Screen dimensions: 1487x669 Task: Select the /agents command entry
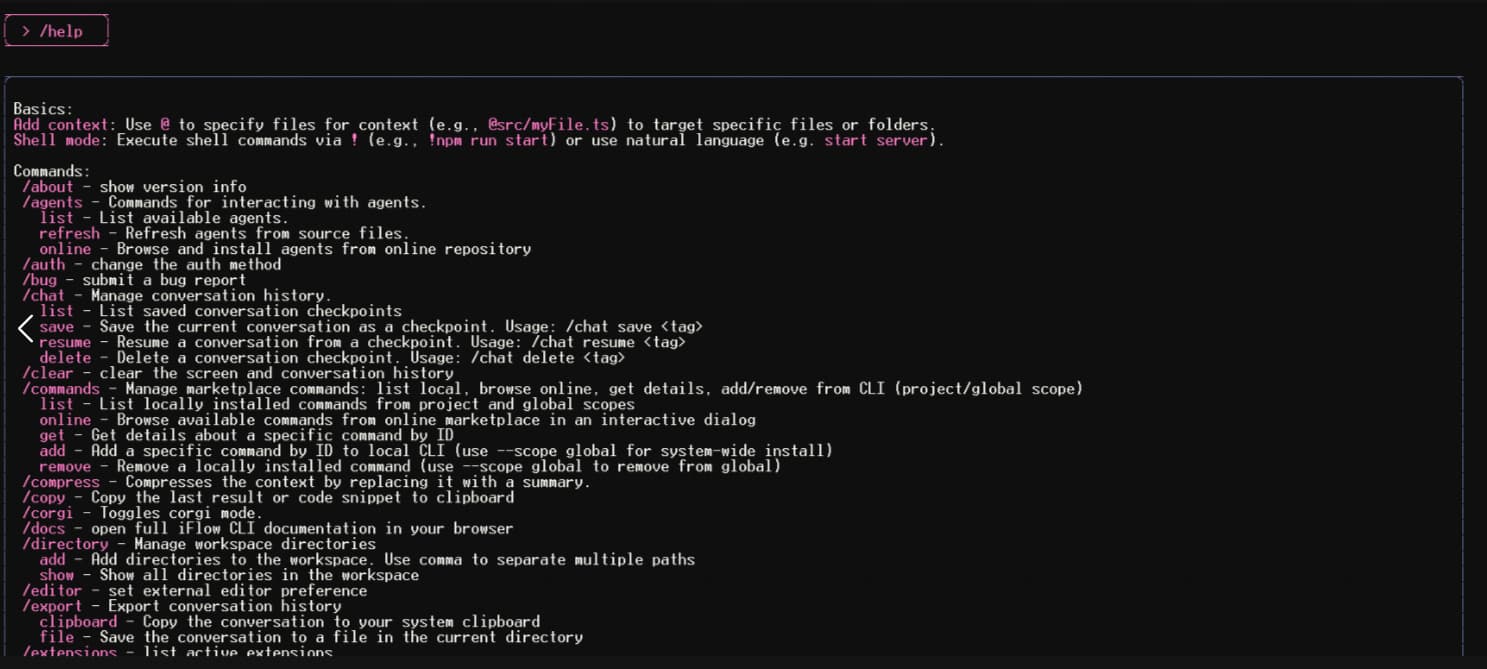(52, 202)
